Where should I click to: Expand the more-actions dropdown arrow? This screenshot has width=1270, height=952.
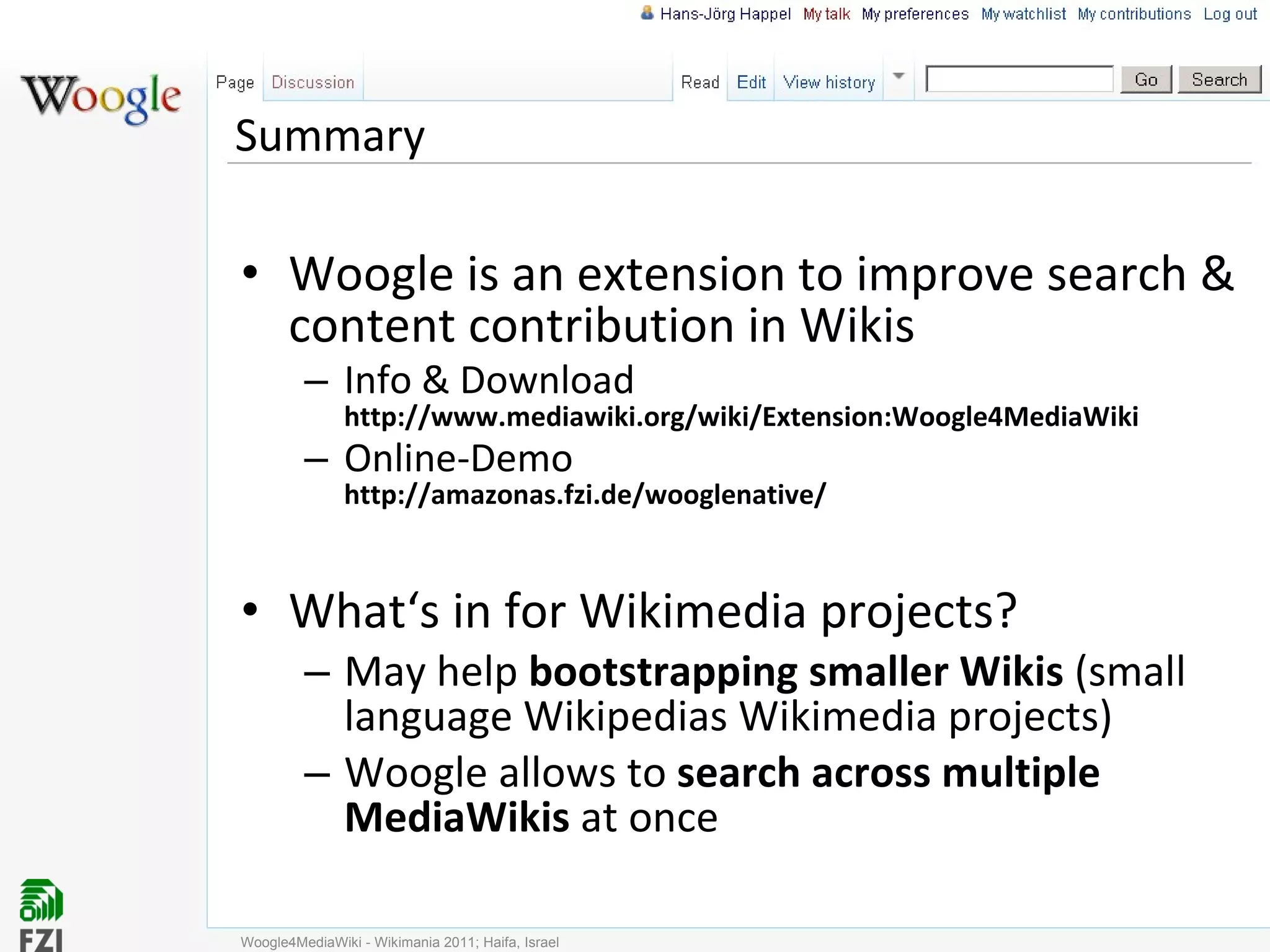(x=899, y=76)
